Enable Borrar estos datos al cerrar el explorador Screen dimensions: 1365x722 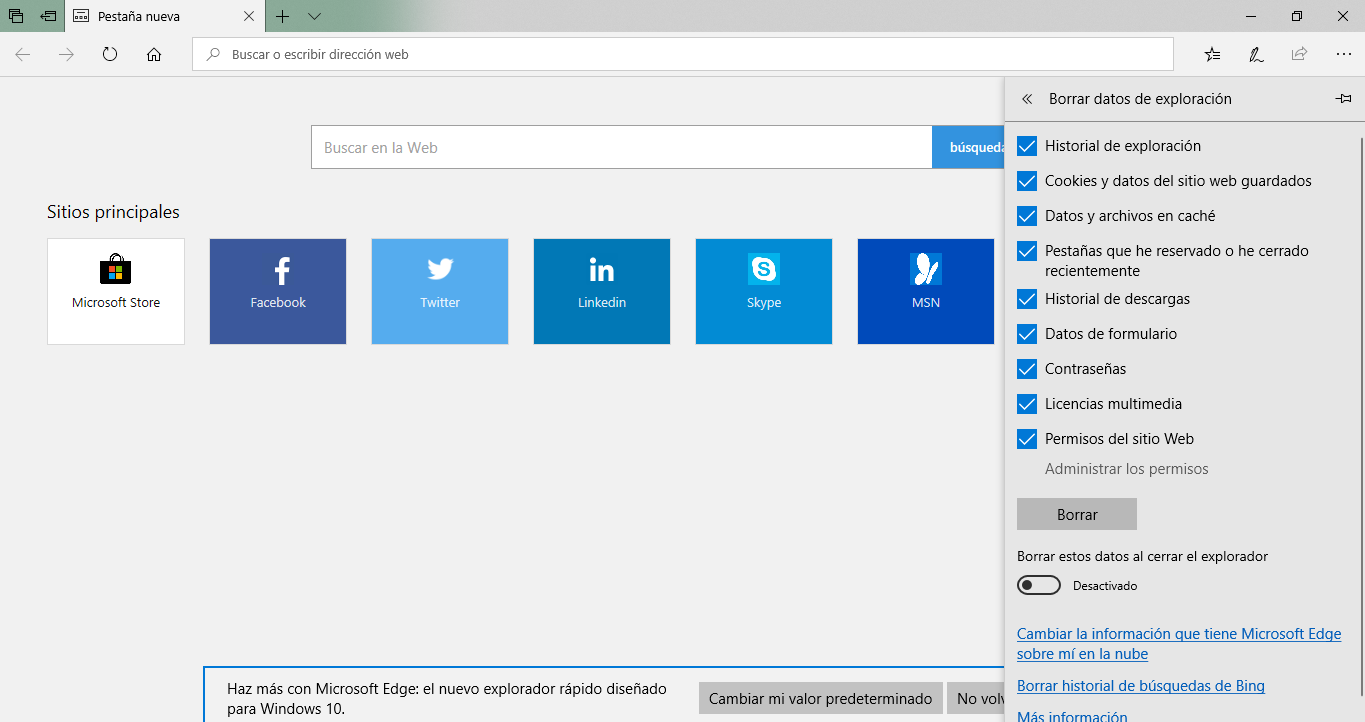(x=1039, y=585)
